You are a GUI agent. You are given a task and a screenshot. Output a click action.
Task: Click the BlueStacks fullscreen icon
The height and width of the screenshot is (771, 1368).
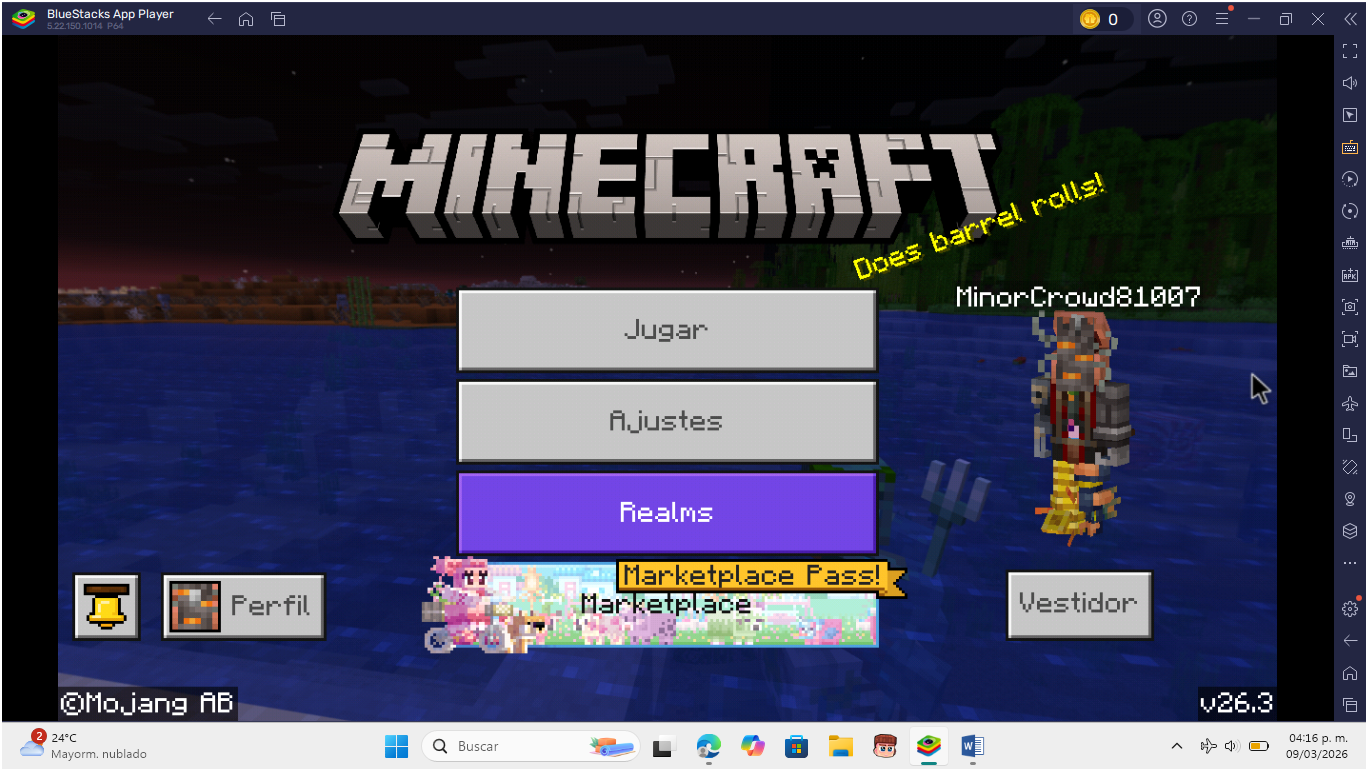coord(1350,51)
